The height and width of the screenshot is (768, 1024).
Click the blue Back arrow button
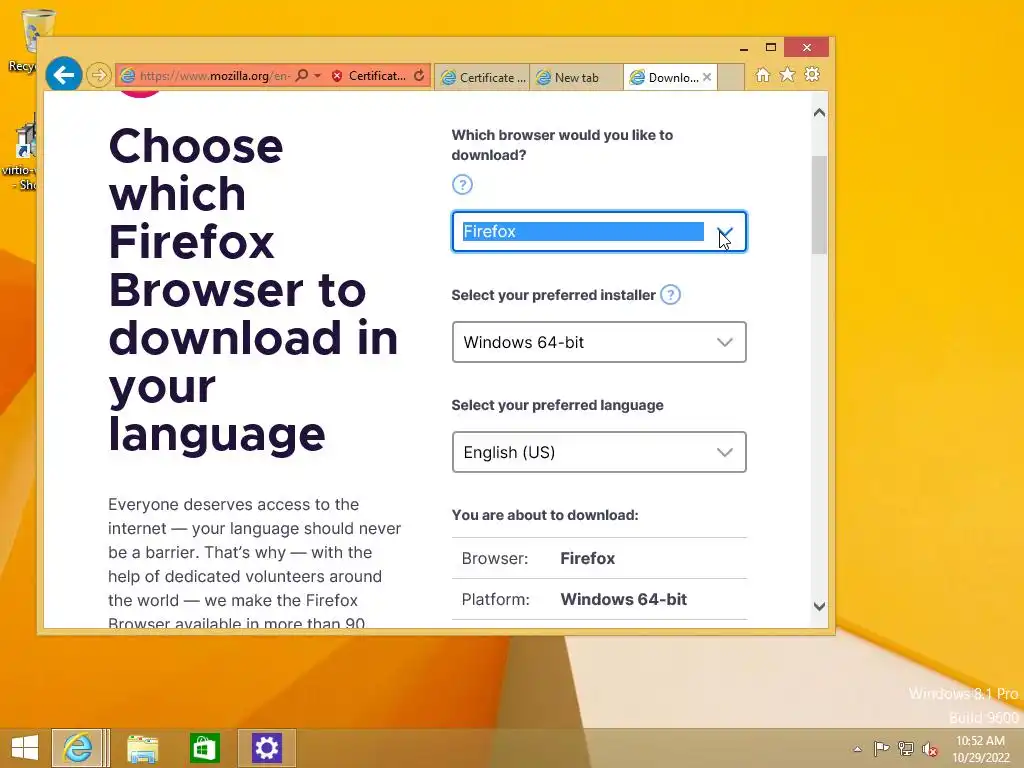(x=63, y=75)
